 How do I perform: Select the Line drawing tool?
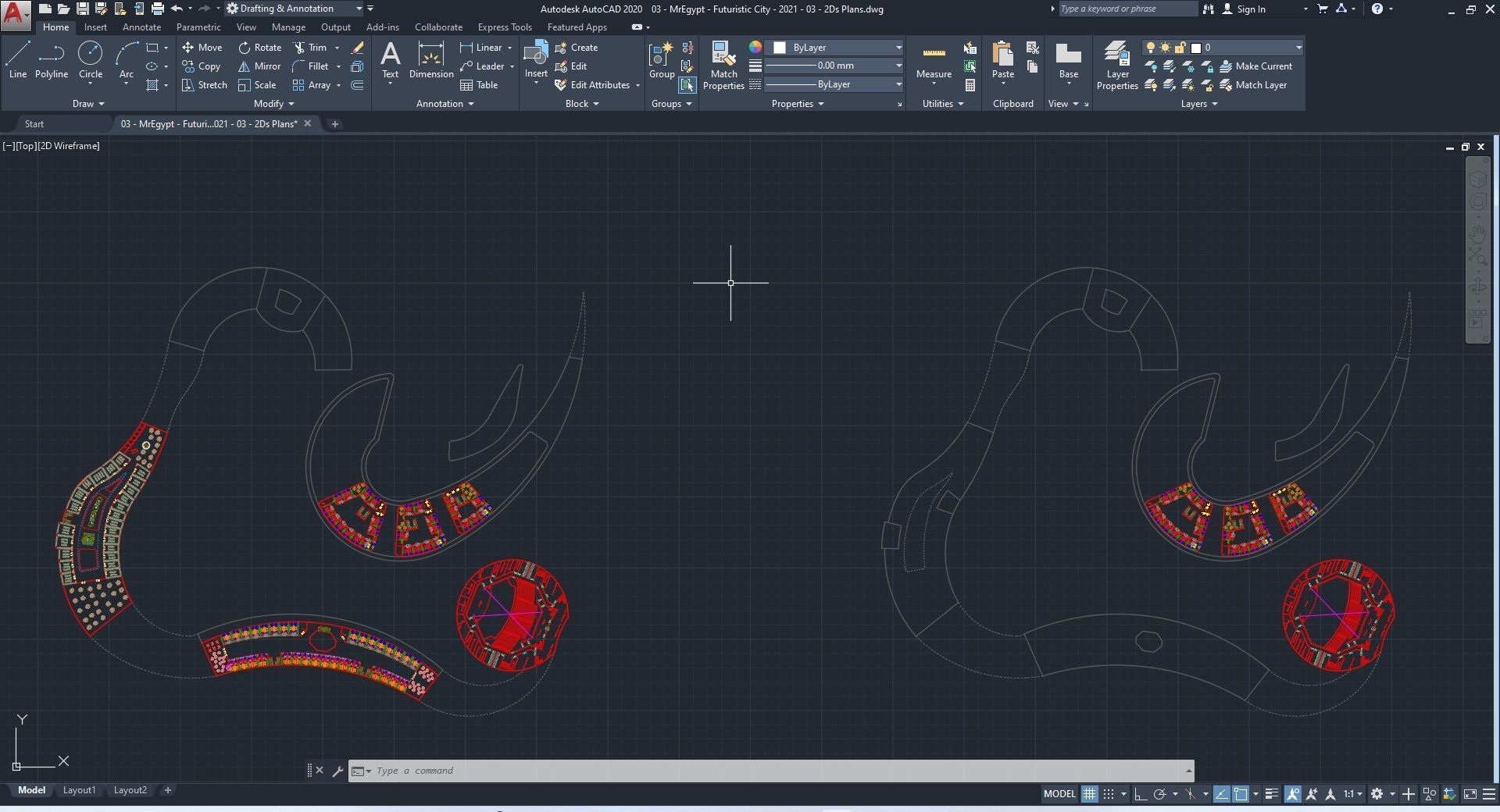(x=18, y=60)
